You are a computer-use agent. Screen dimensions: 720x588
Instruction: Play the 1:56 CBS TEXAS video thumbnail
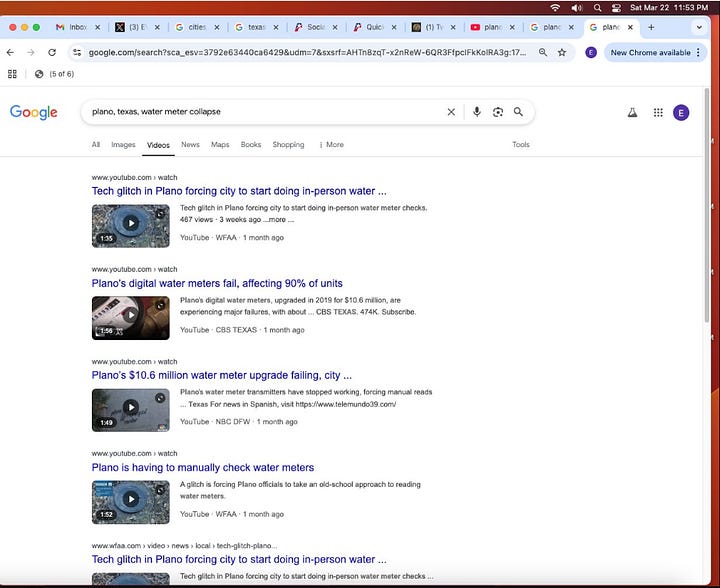point(131,318)
